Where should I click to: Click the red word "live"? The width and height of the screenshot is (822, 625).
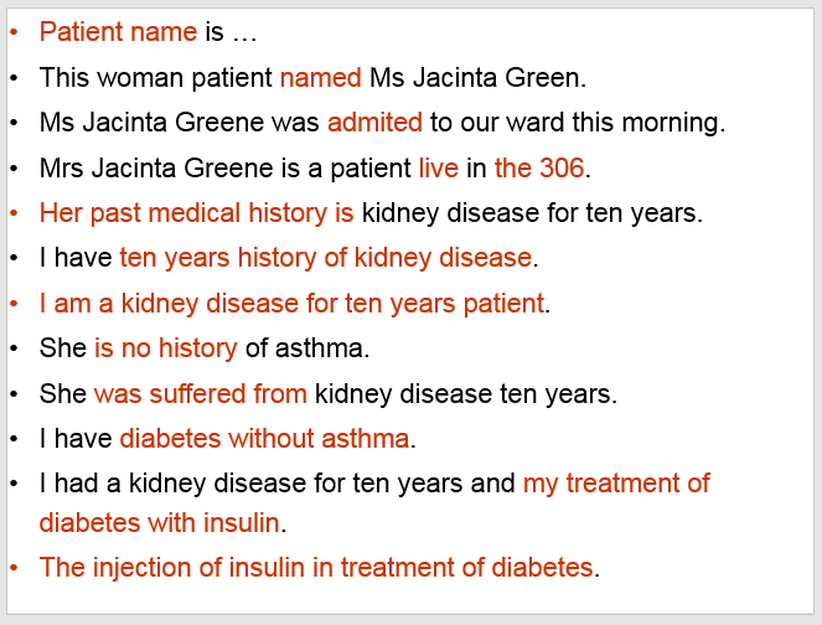tap(439, 168)
